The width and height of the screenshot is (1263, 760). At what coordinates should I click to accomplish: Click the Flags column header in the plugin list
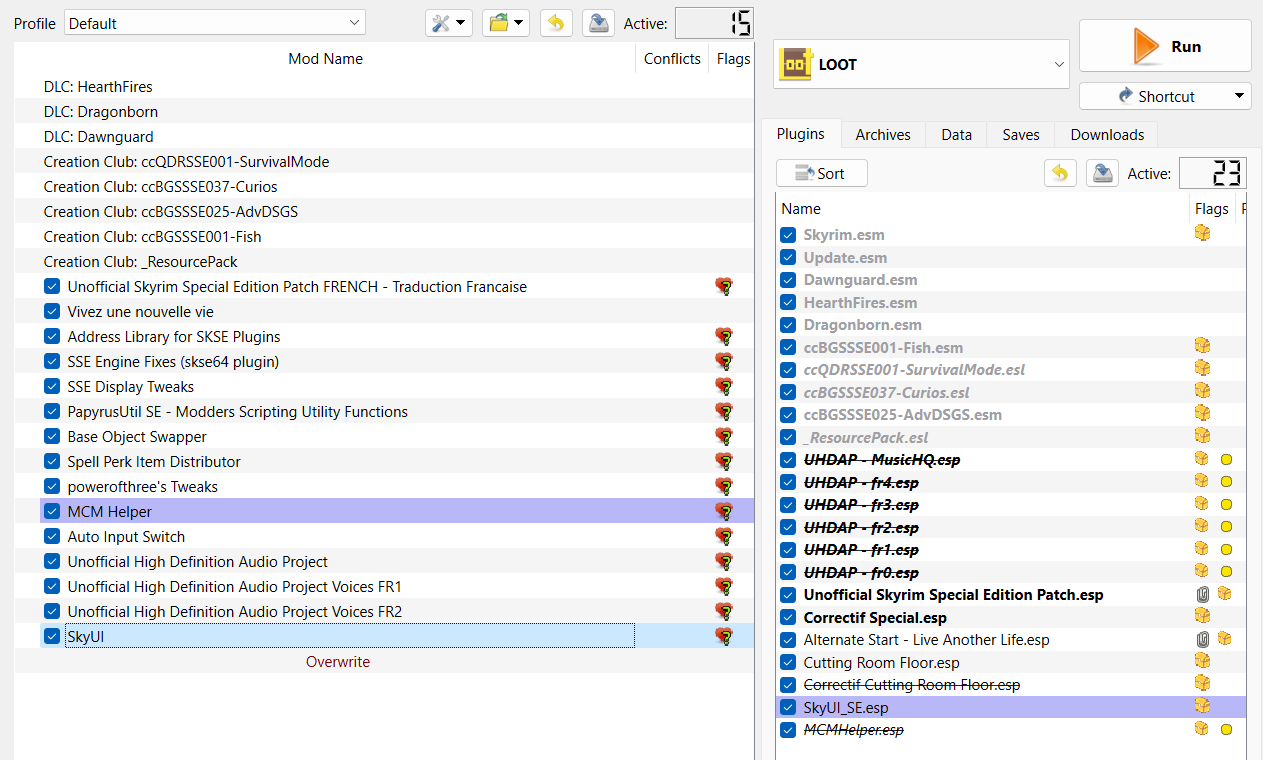click(x=1211, y=209)
